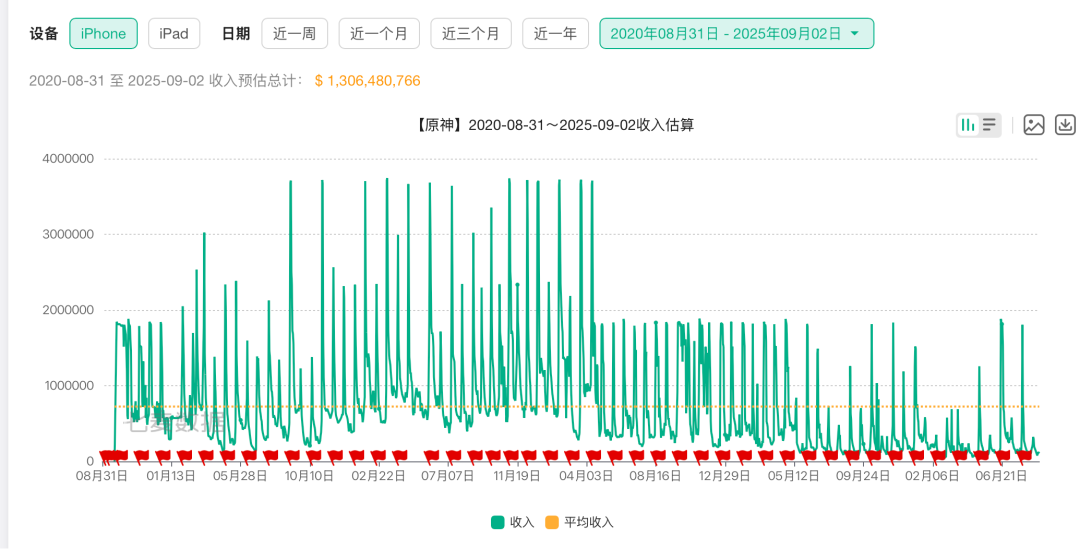Click the 01月13日 x-axis label
Screen dimensions: 1080x549
[170, 476]
